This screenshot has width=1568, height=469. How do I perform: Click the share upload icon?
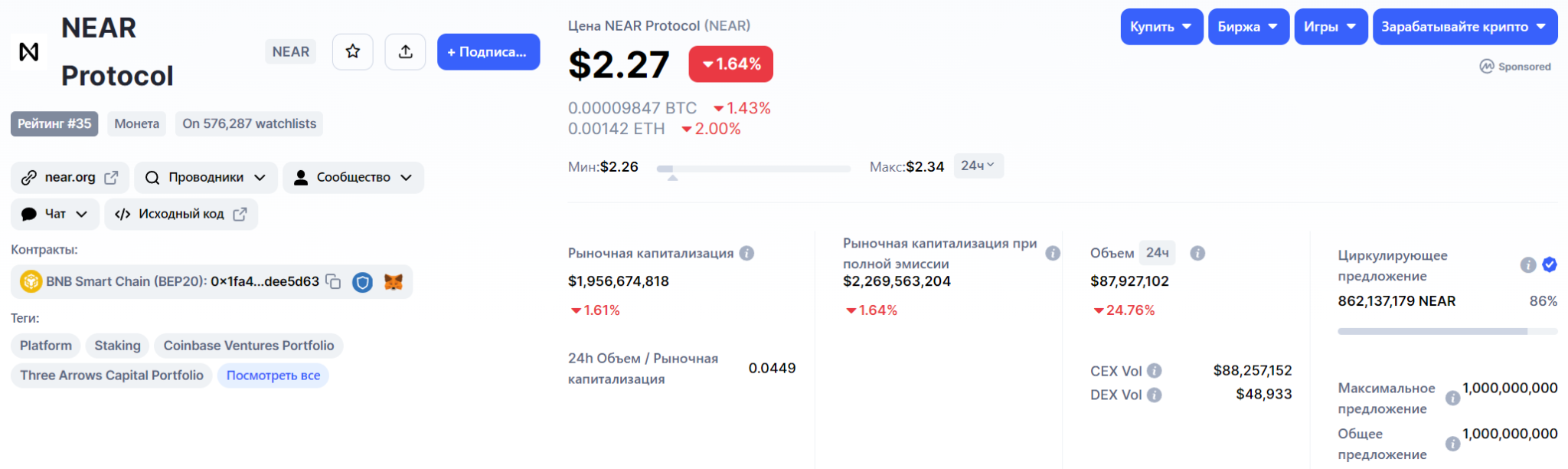coord(405,51)
